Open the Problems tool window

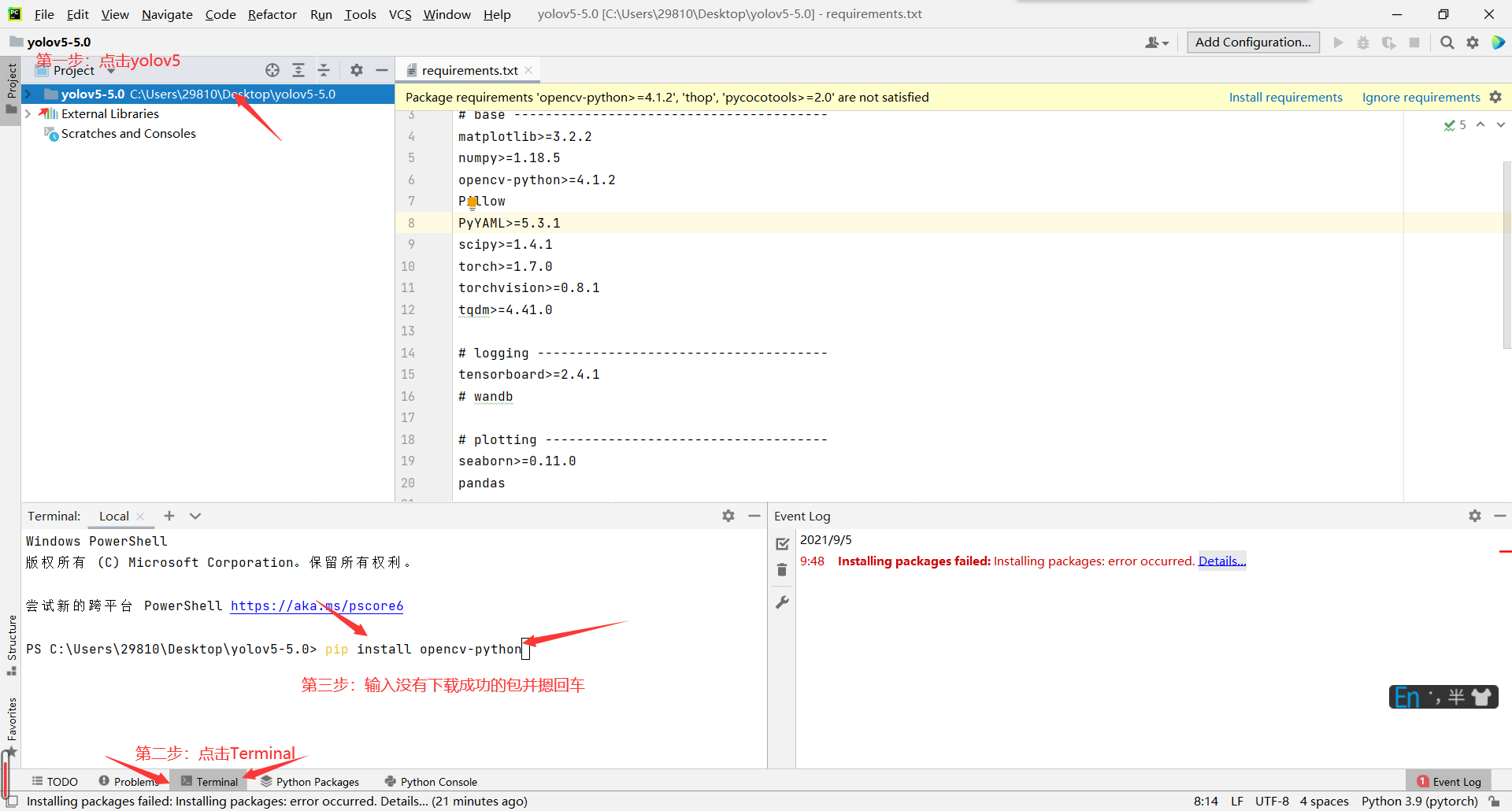(130, 781)
